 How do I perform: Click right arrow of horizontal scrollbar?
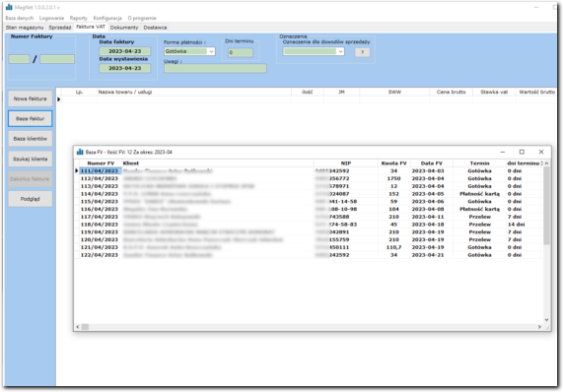(539, 327)
